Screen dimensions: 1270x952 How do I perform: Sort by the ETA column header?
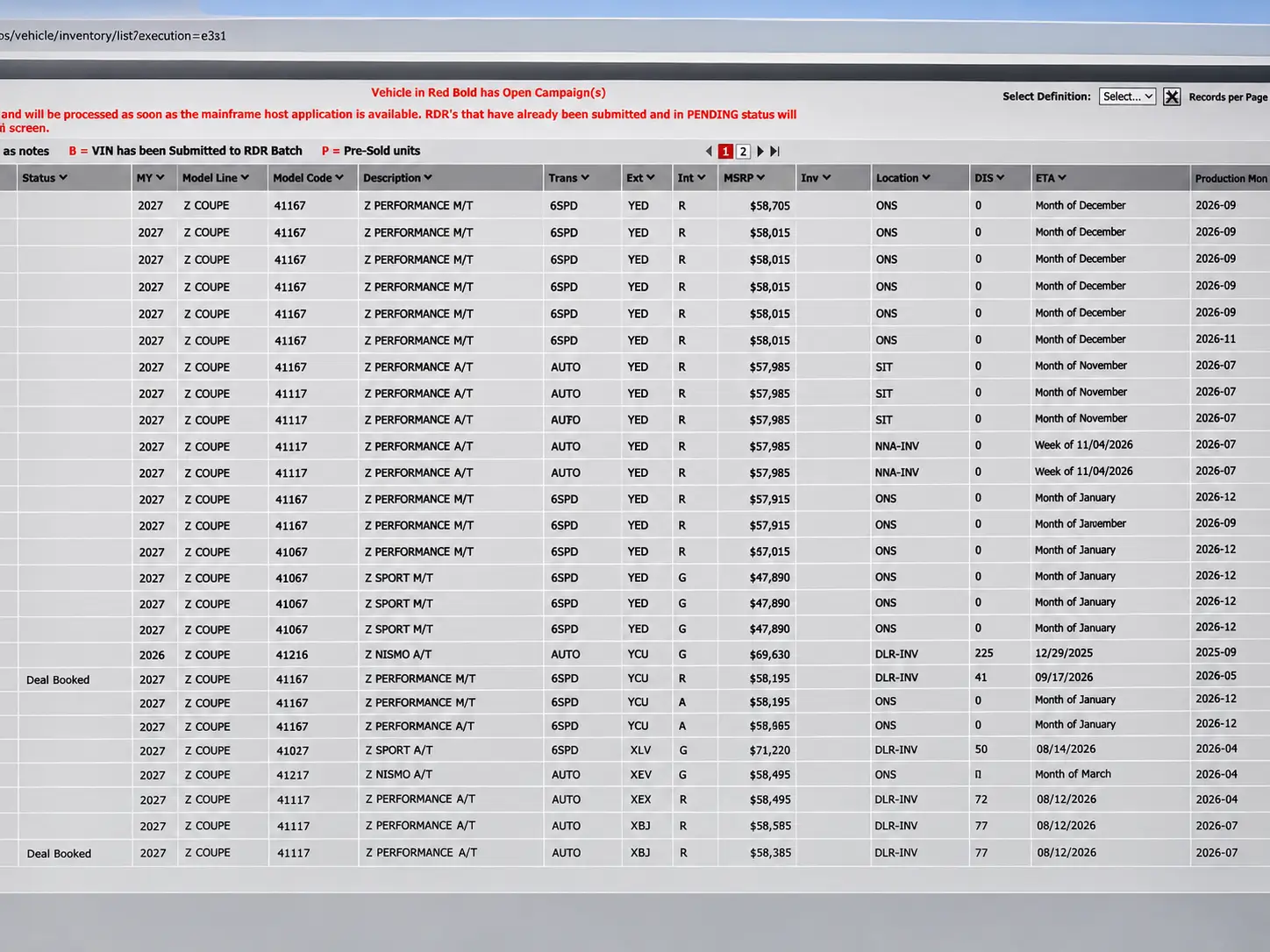1051,178
